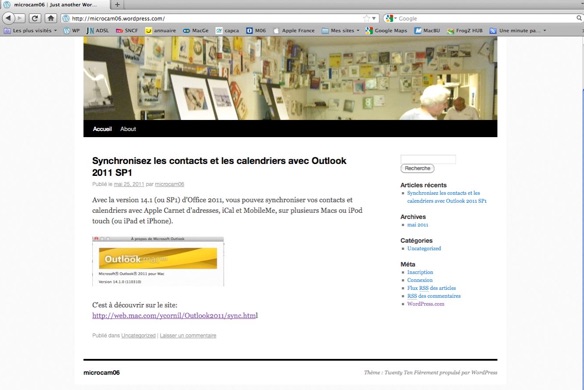584x390 pixels.
Task: Click the forward navigation arrow
Action: [x=20, y=18]
